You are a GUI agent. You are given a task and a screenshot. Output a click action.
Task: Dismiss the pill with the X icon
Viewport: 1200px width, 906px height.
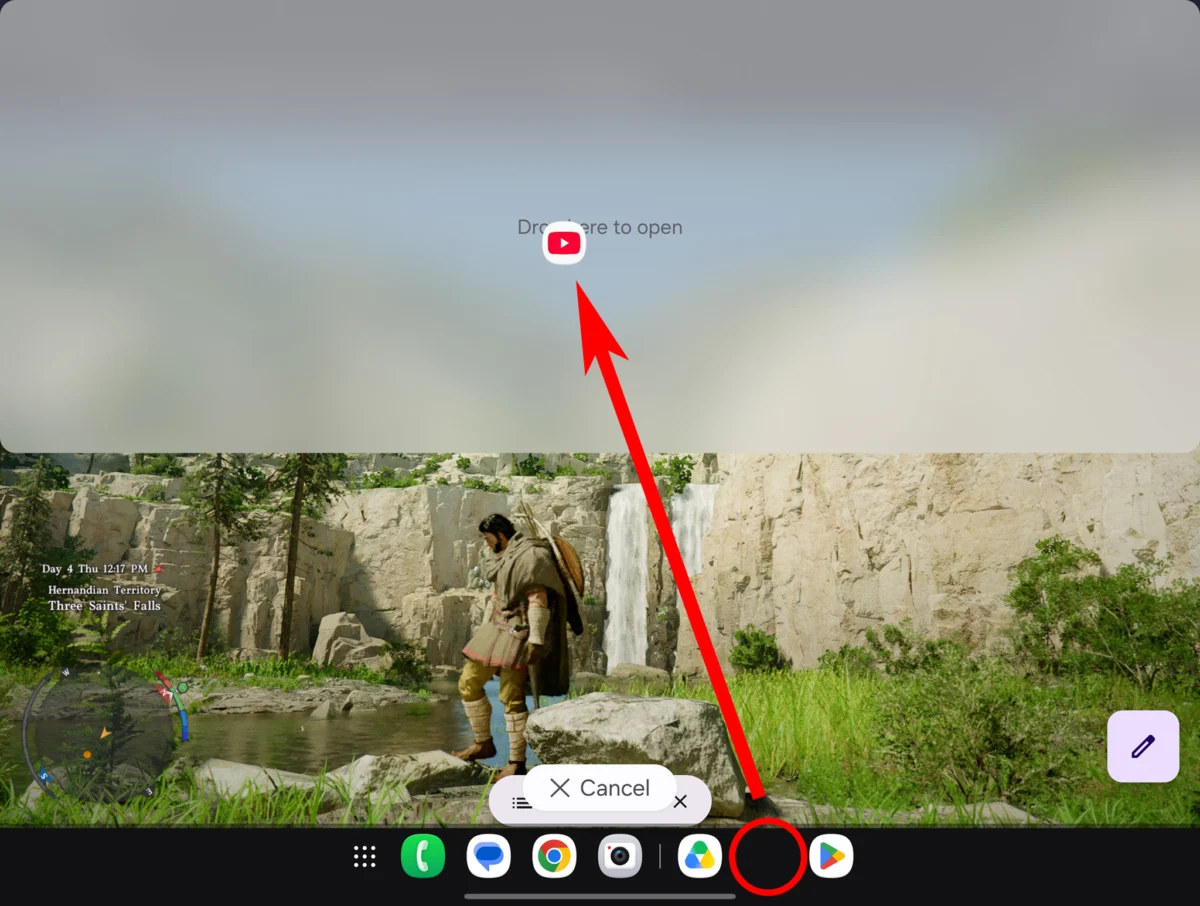(681, 802)
